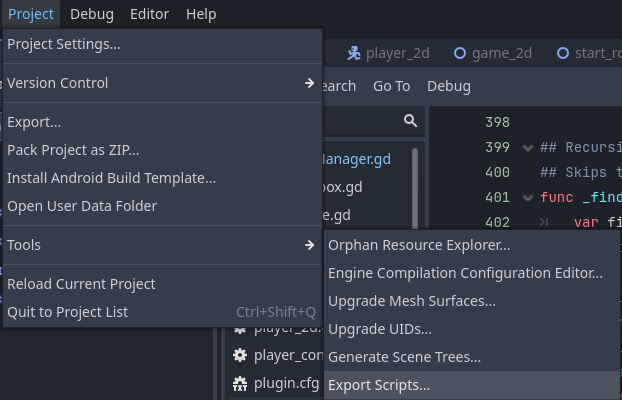Image resolution: width=622 pixels, height=400 pixels.
Task: Click Go To in script editor menu
Action: tap(392, 86)
